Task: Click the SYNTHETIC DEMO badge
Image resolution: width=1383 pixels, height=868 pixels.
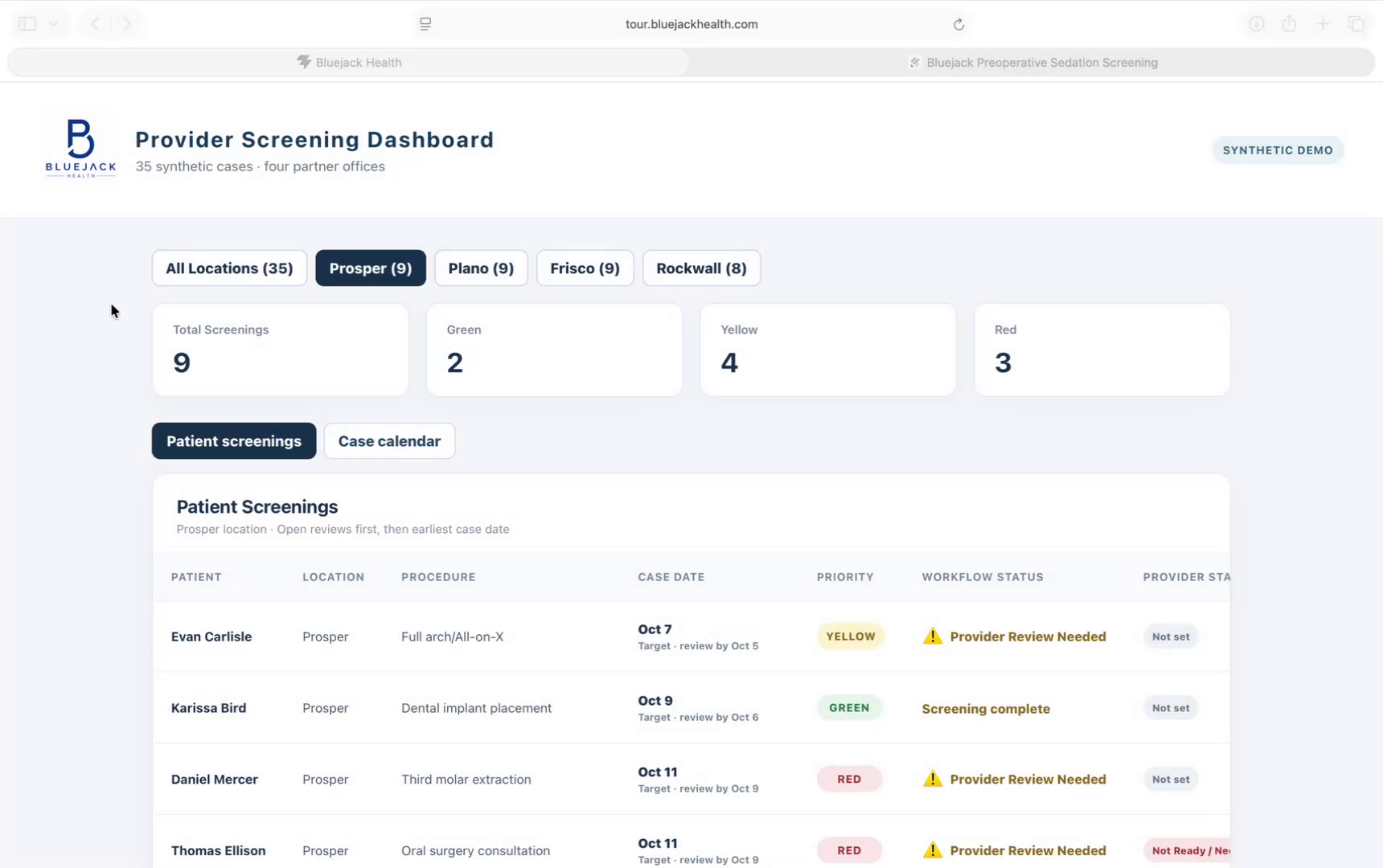Action: pyautogui.click(x=1278, y=150)
